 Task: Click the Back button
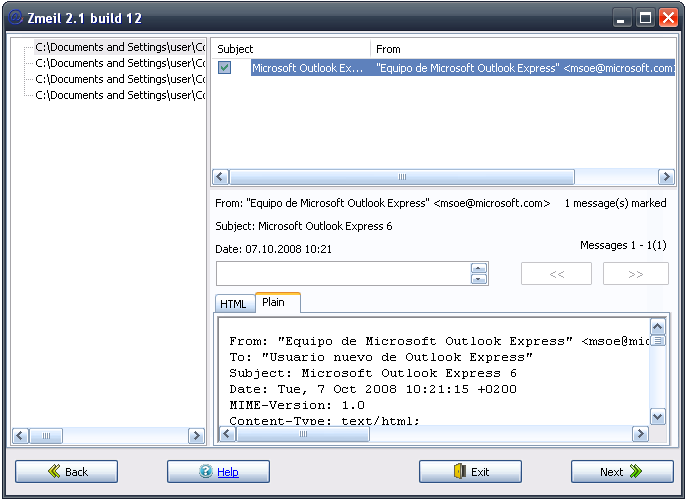pos(67,472)
